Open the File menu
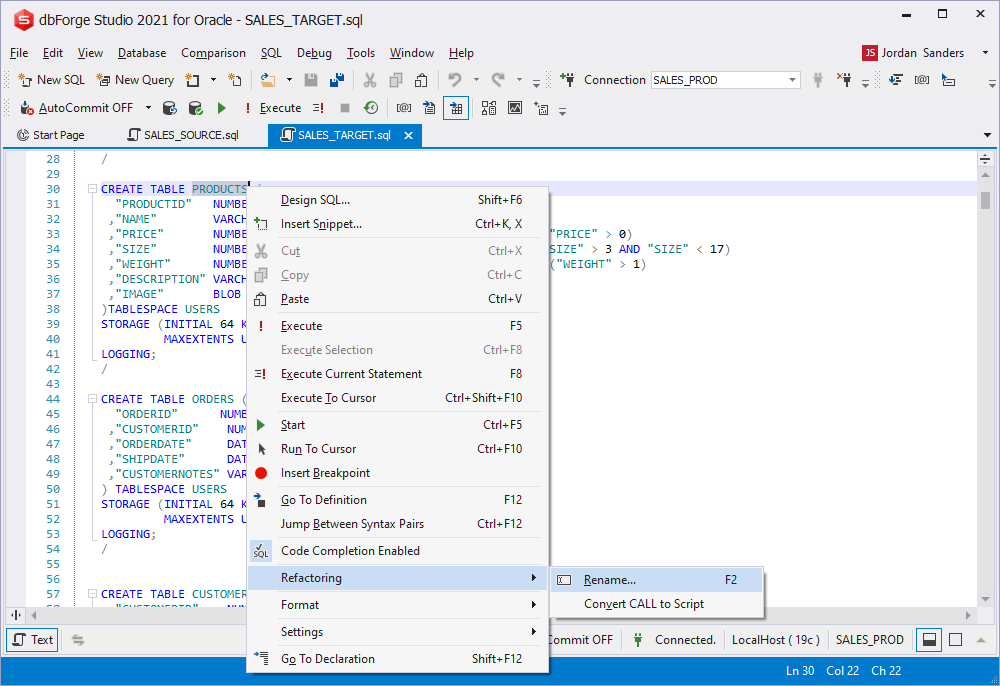 (x=18, y=53)
